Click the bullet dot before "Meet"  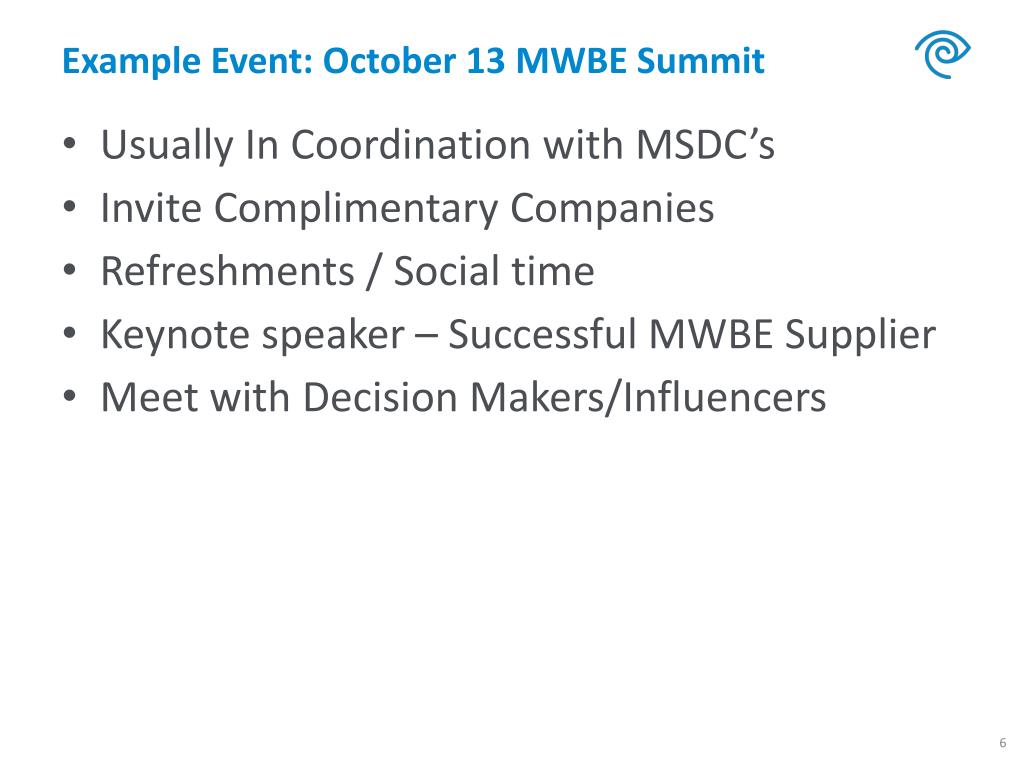[x=69, y=398]
